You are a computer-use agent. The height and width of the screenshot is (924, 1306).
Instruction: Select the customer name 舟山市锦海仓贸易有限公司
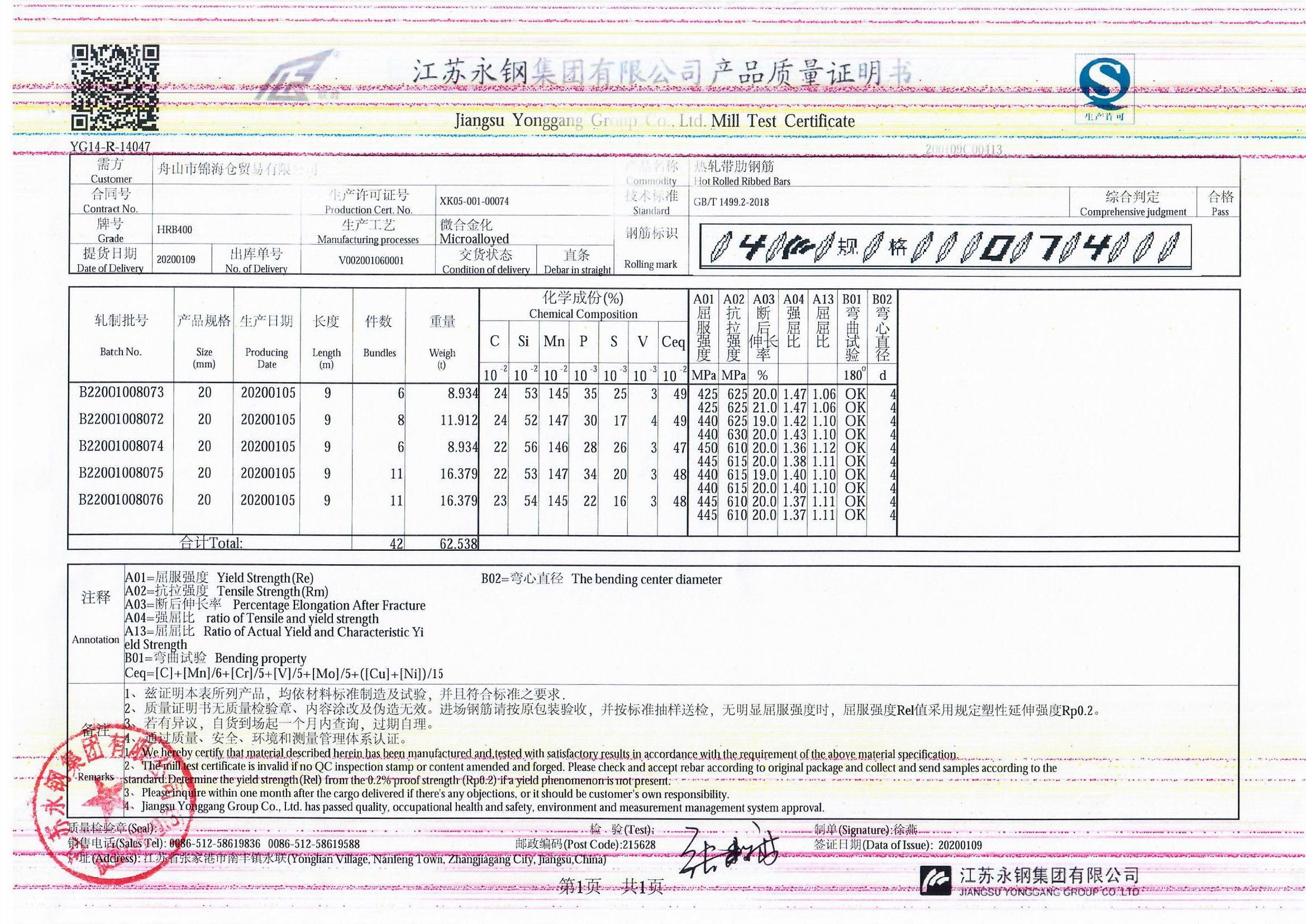(x=237, y=170)
